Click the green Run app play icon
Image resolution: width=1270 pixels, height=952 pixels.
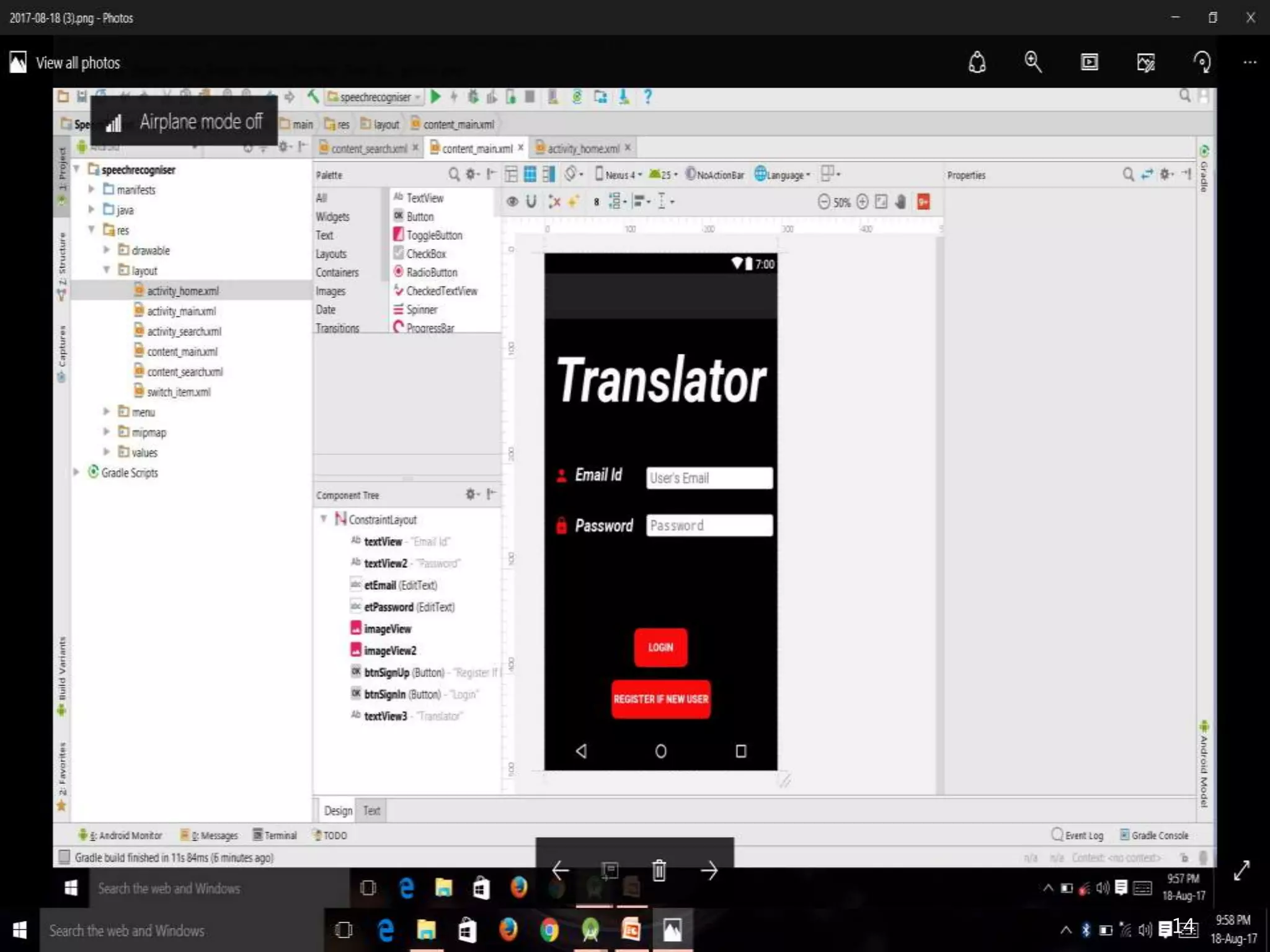point(435,97)
